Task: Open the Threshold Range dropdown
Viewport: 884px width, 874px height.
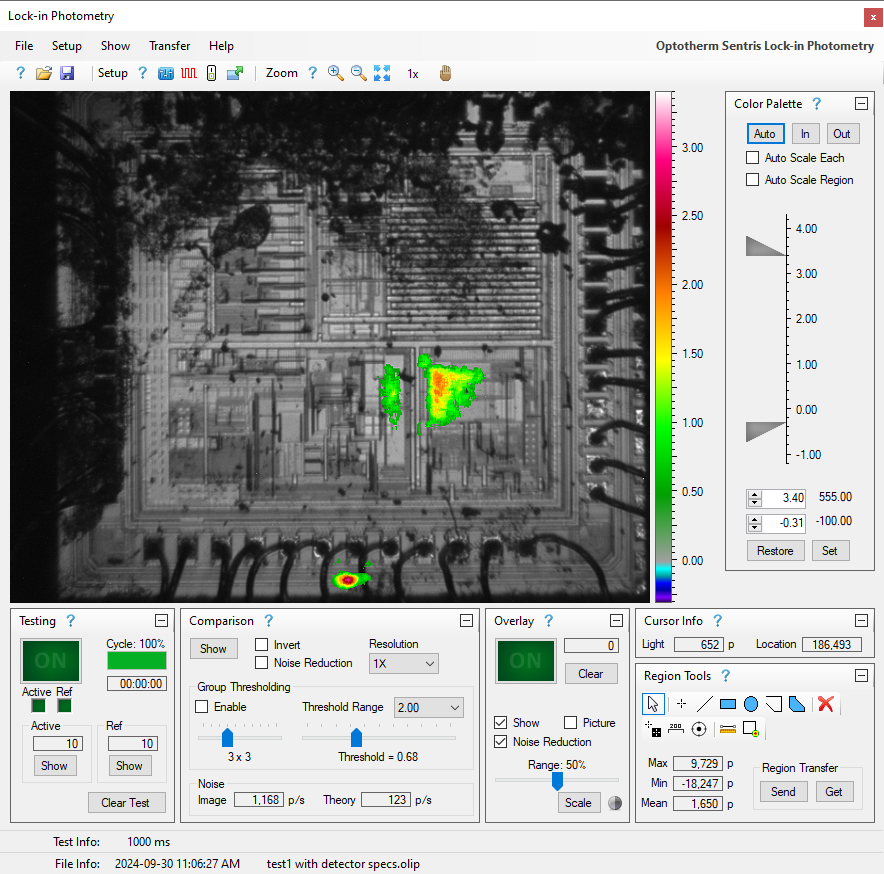Action: 428,707
